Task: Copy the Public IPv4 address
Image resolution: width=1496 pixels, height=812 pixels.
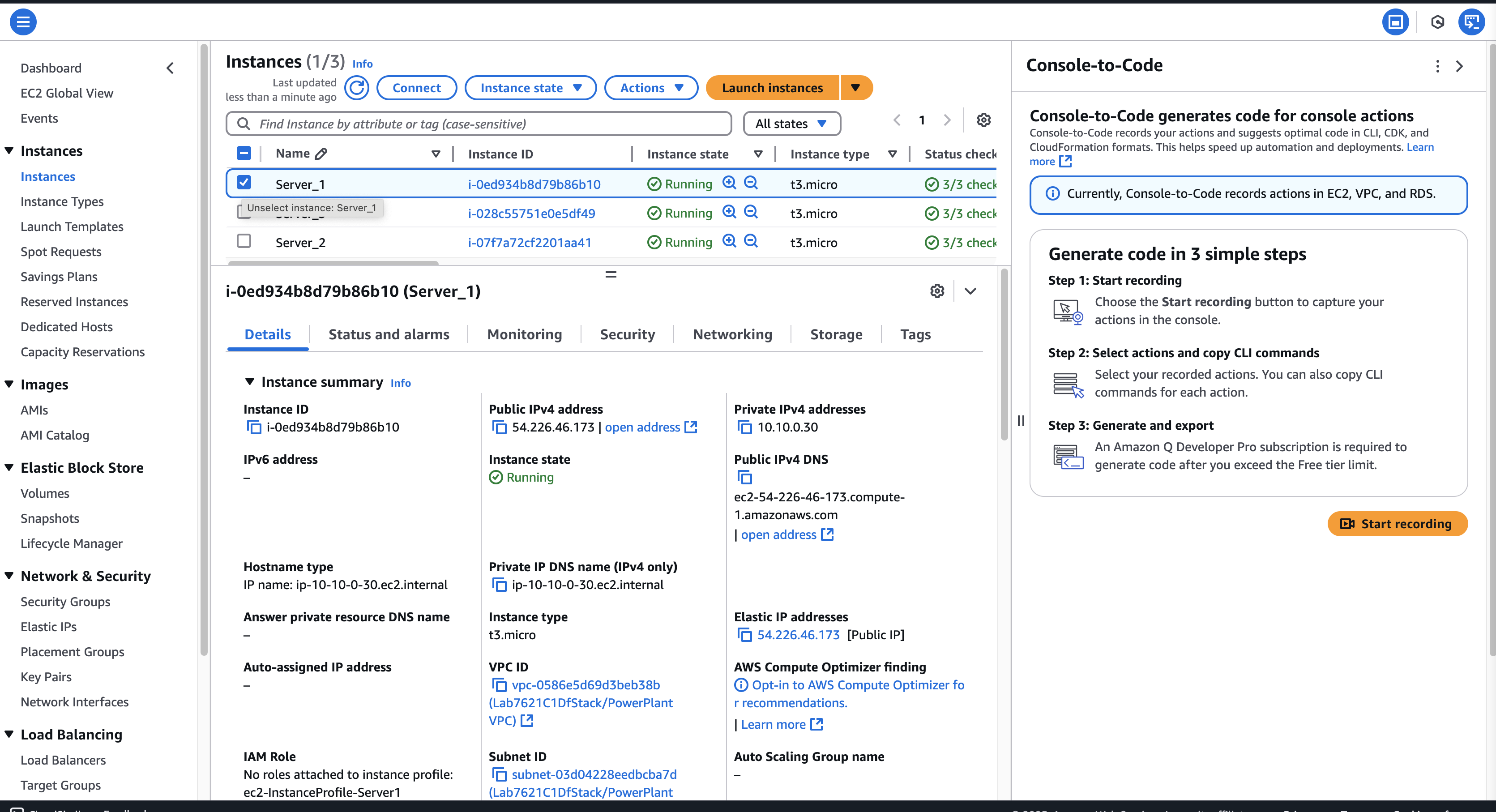Action: coord(499,427)
